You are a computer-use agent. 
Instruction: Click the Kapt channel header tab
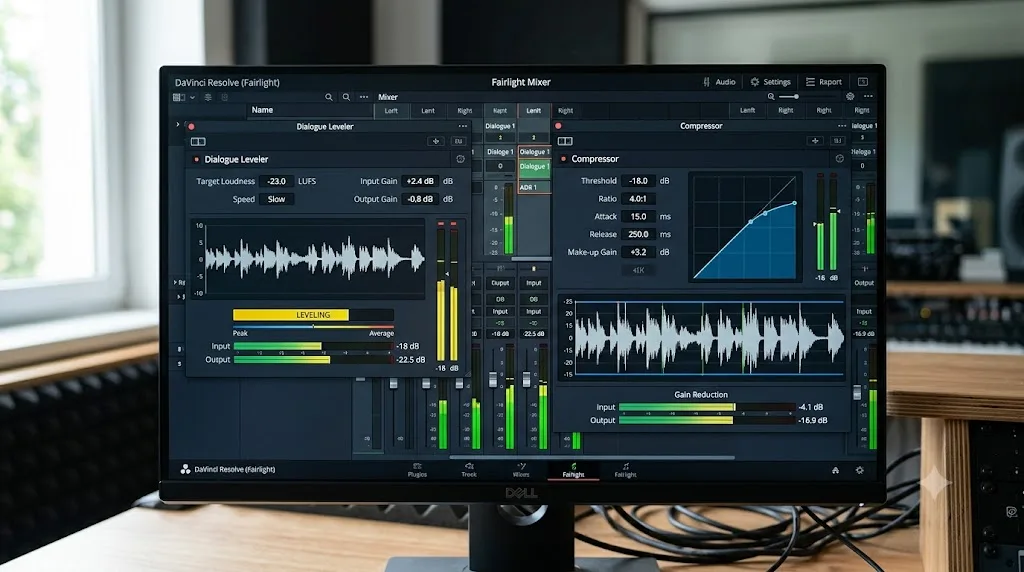click(500, 111)
